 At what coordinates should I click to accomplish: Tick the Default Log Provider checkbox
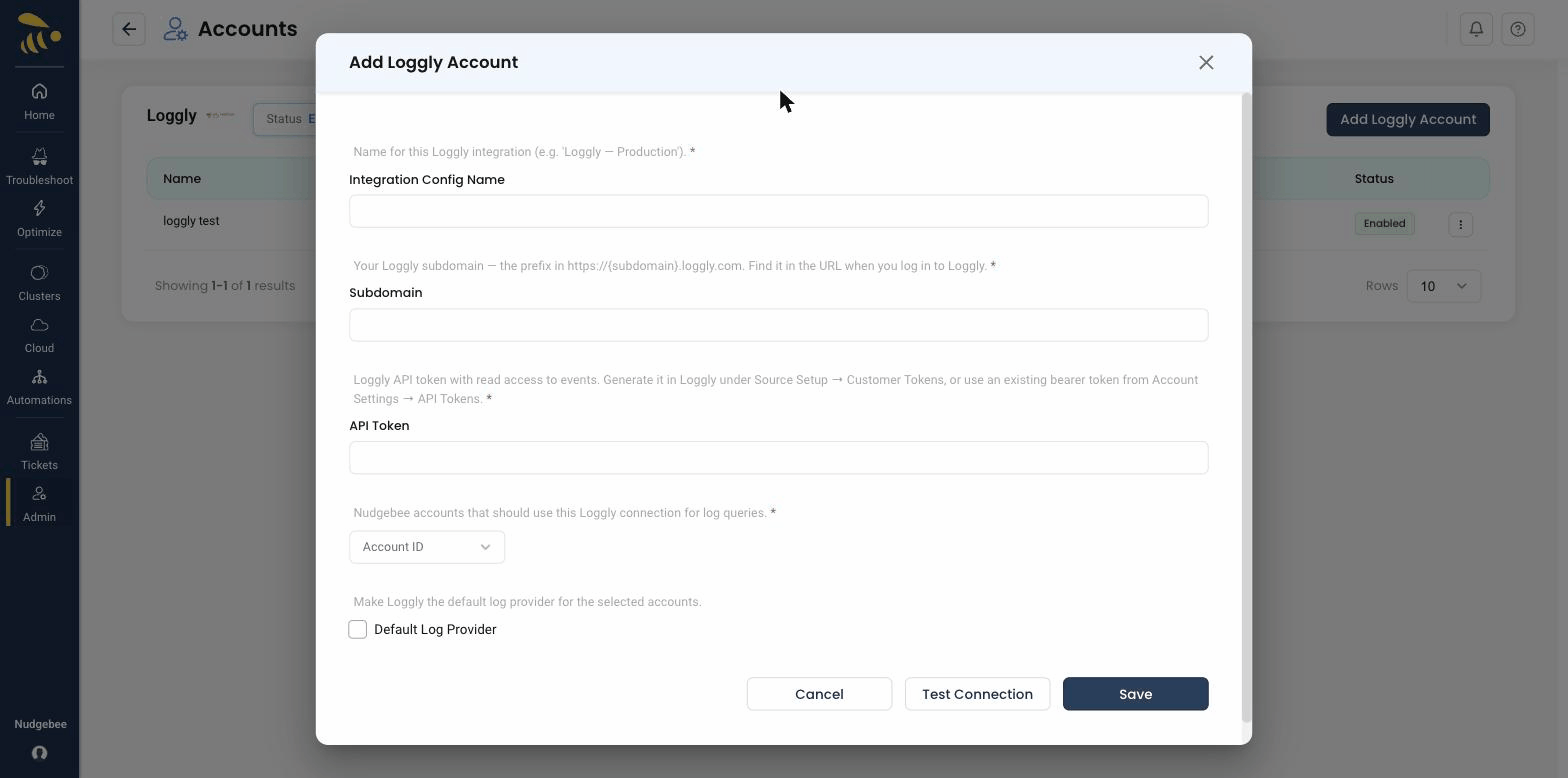[x=358, y=629]
